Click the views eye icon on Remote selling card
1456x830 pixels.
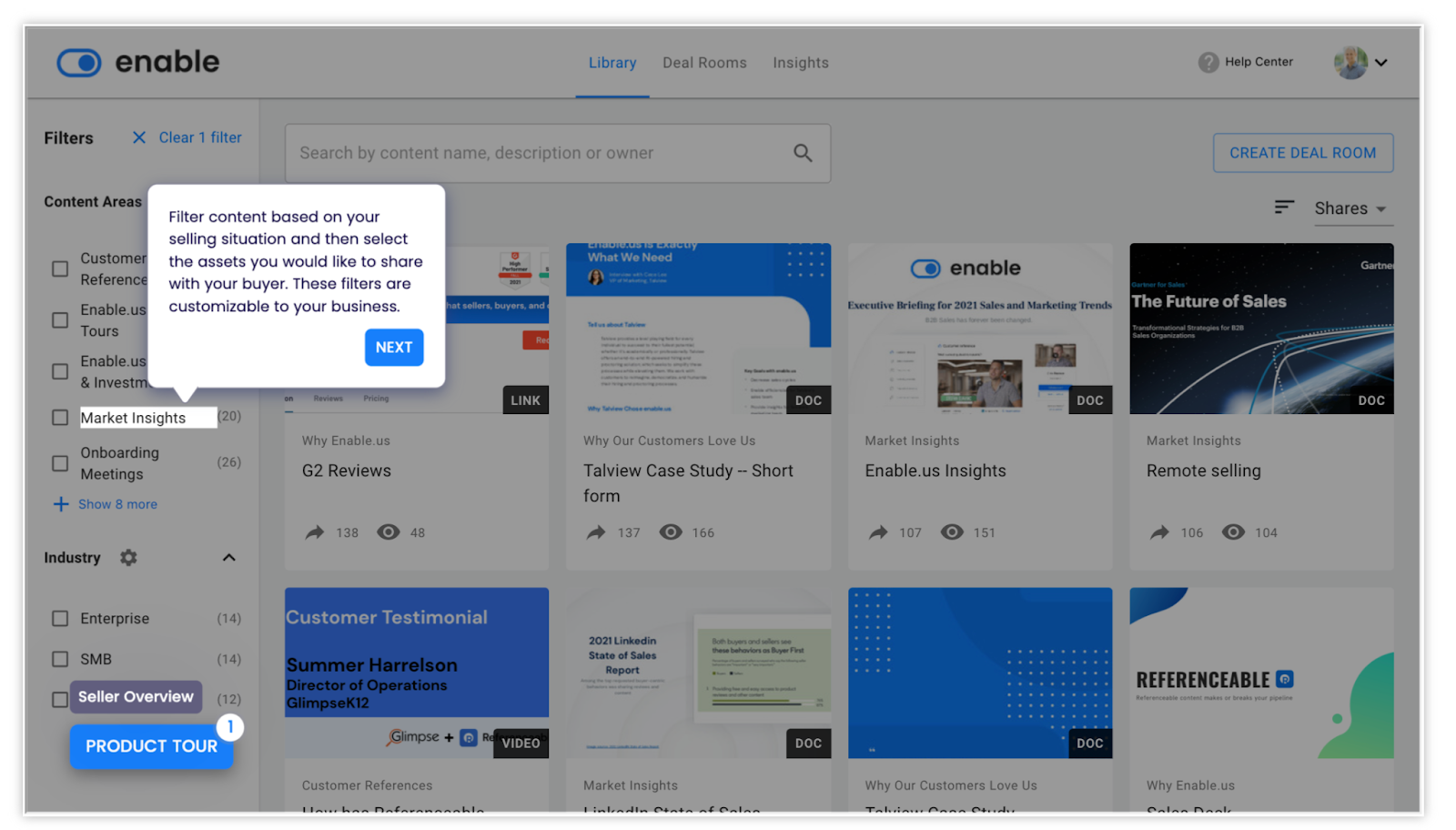1234,532
